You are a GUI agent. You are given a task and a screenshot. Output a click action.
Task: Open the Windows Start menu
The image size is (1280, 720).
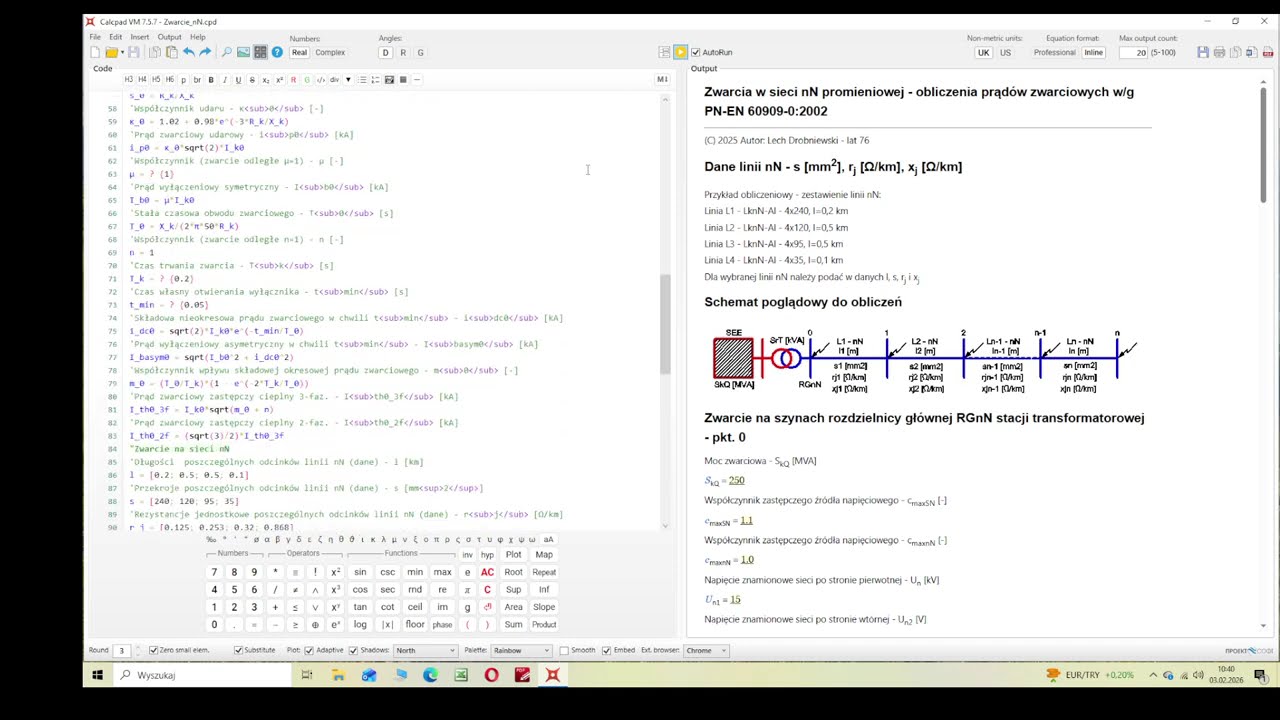click(97, 675)
